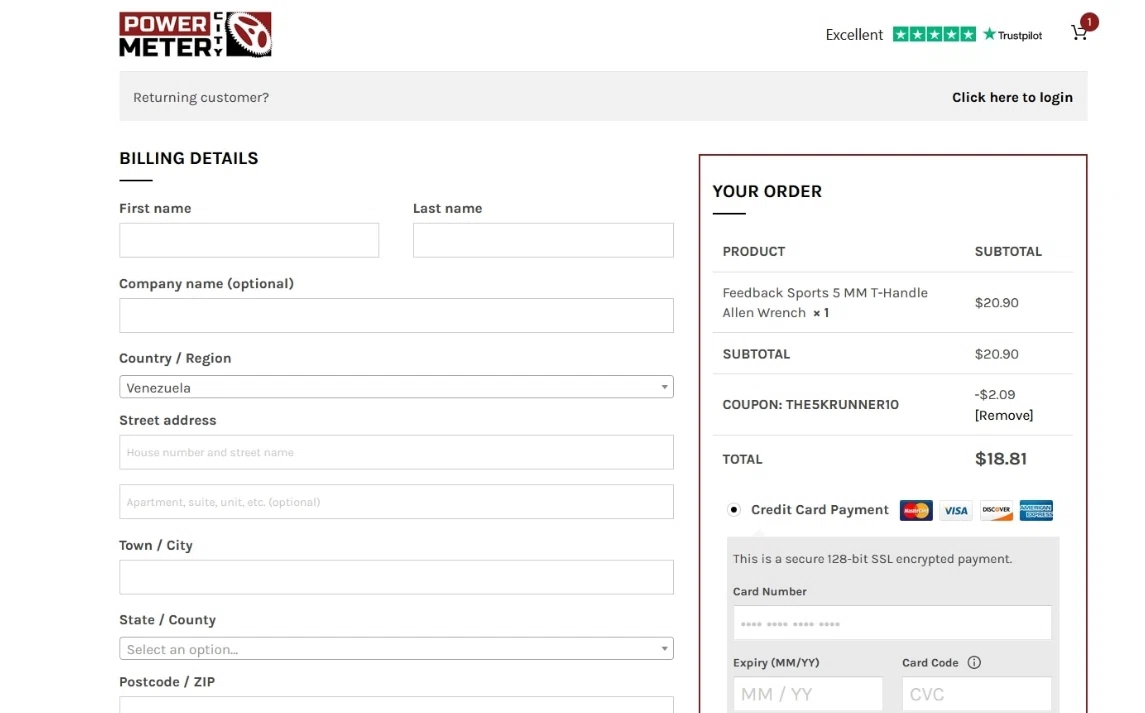Click the -$2.09 coupon discount value

(x=995, y=394)
